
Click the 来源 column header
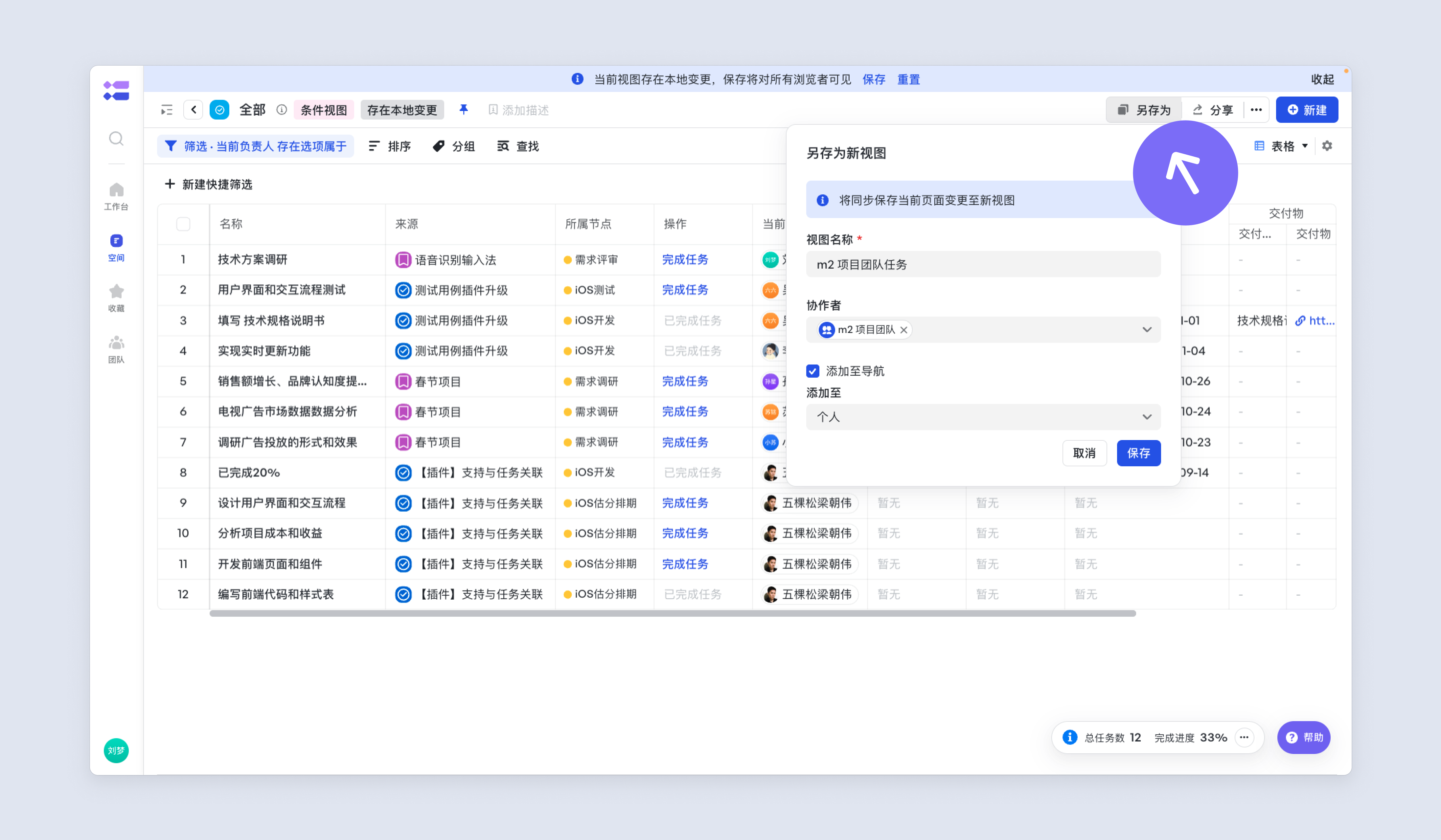pyautogui.click(x=406, y=224)
